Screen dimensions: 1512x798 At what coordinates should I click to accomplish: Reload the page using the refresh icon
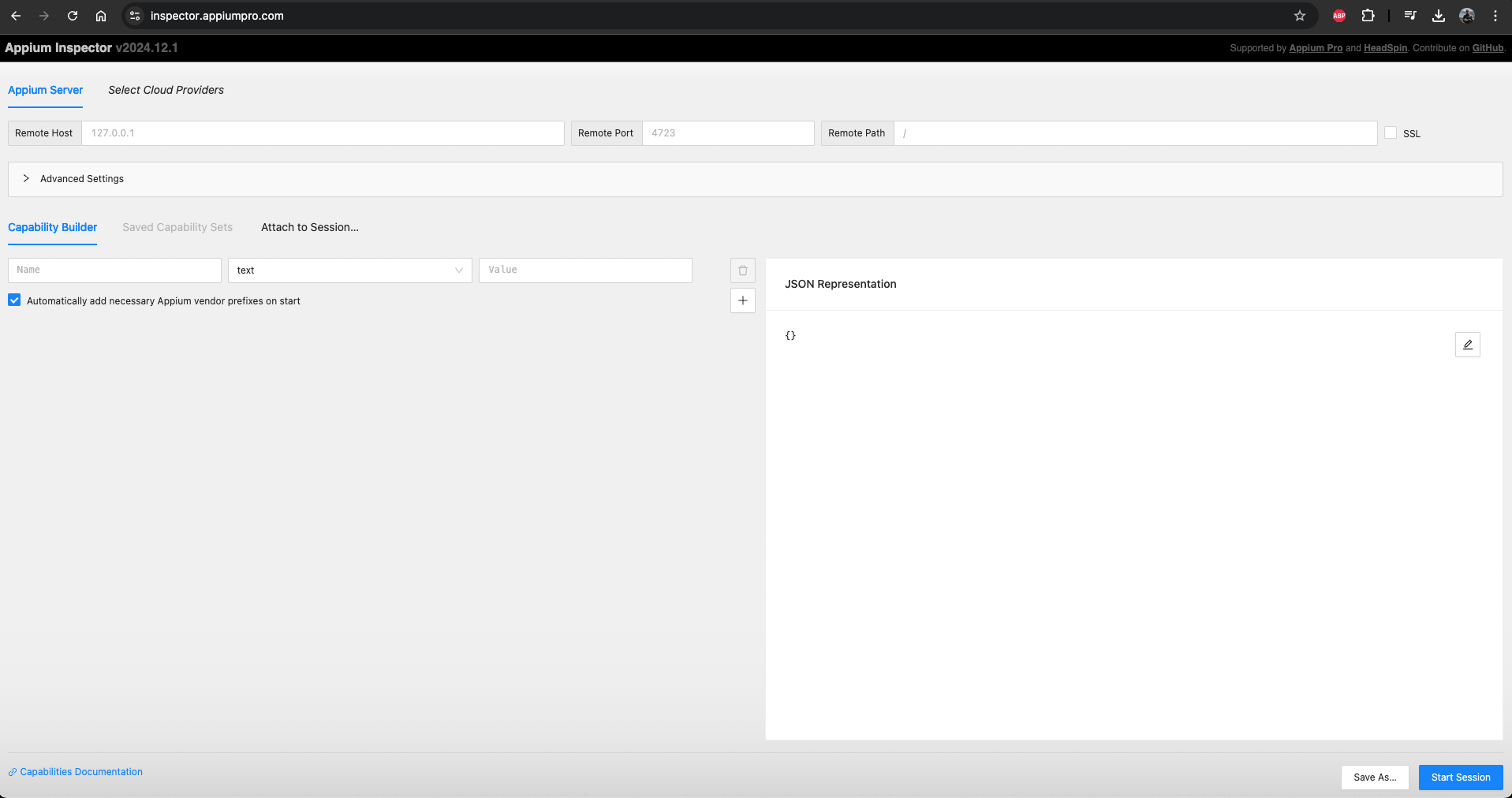pyautogui.click(x=73, y=15)
